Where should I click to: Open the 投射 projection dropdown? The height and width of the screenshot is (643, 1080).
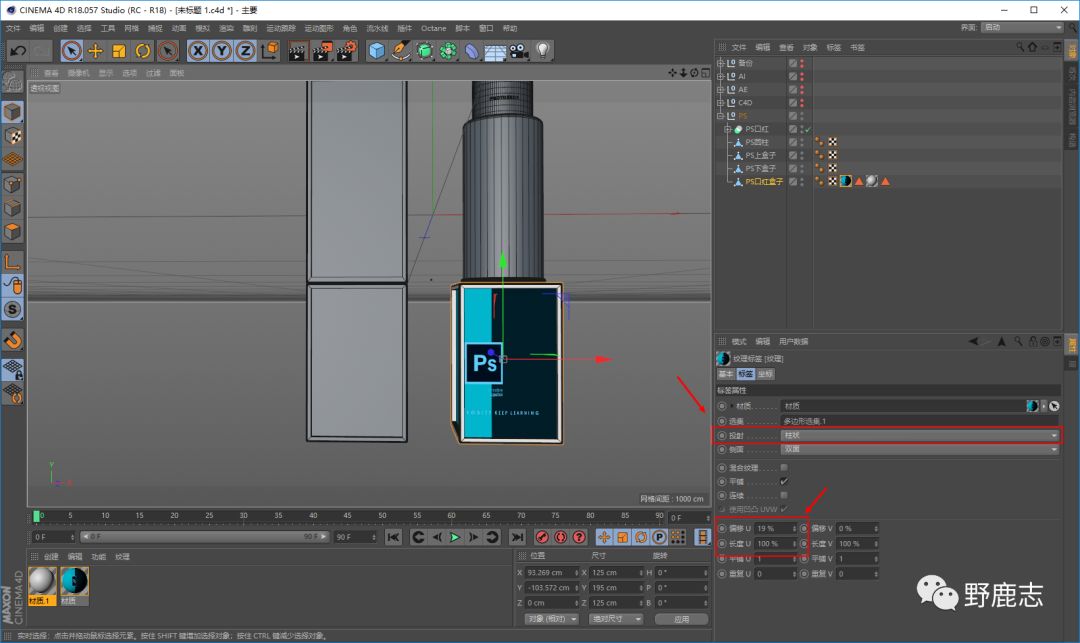919,436
